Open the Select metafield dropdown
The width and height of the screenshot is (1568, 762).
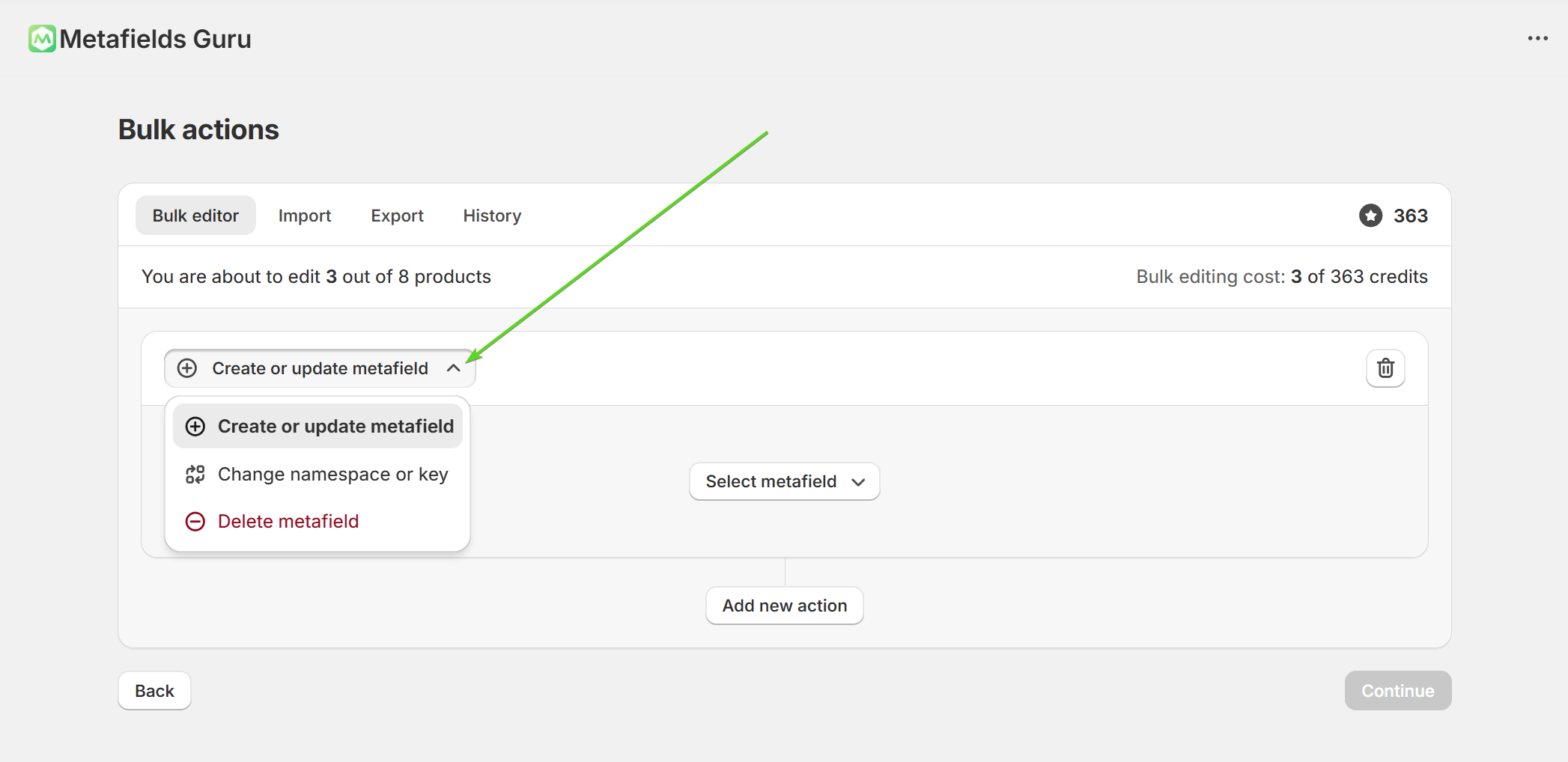coord(771,481)
